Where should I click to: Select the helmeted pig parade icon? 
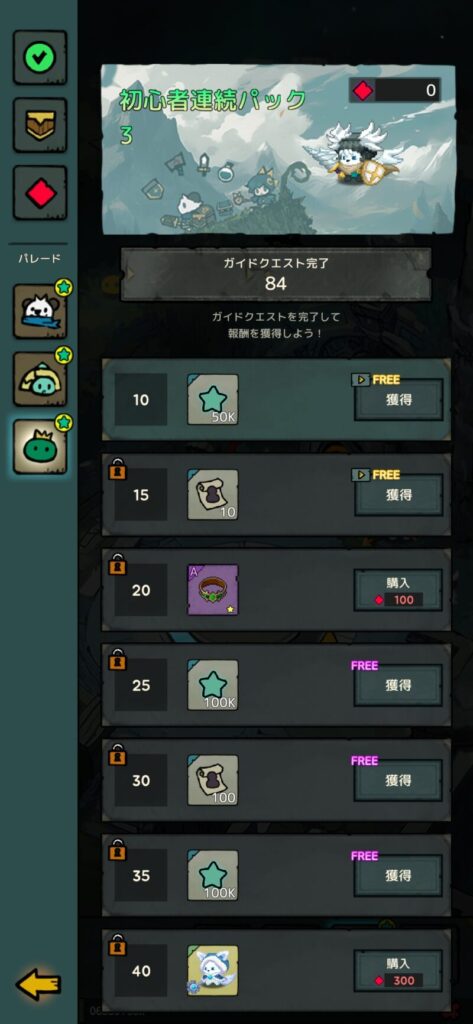click(40, 379)
